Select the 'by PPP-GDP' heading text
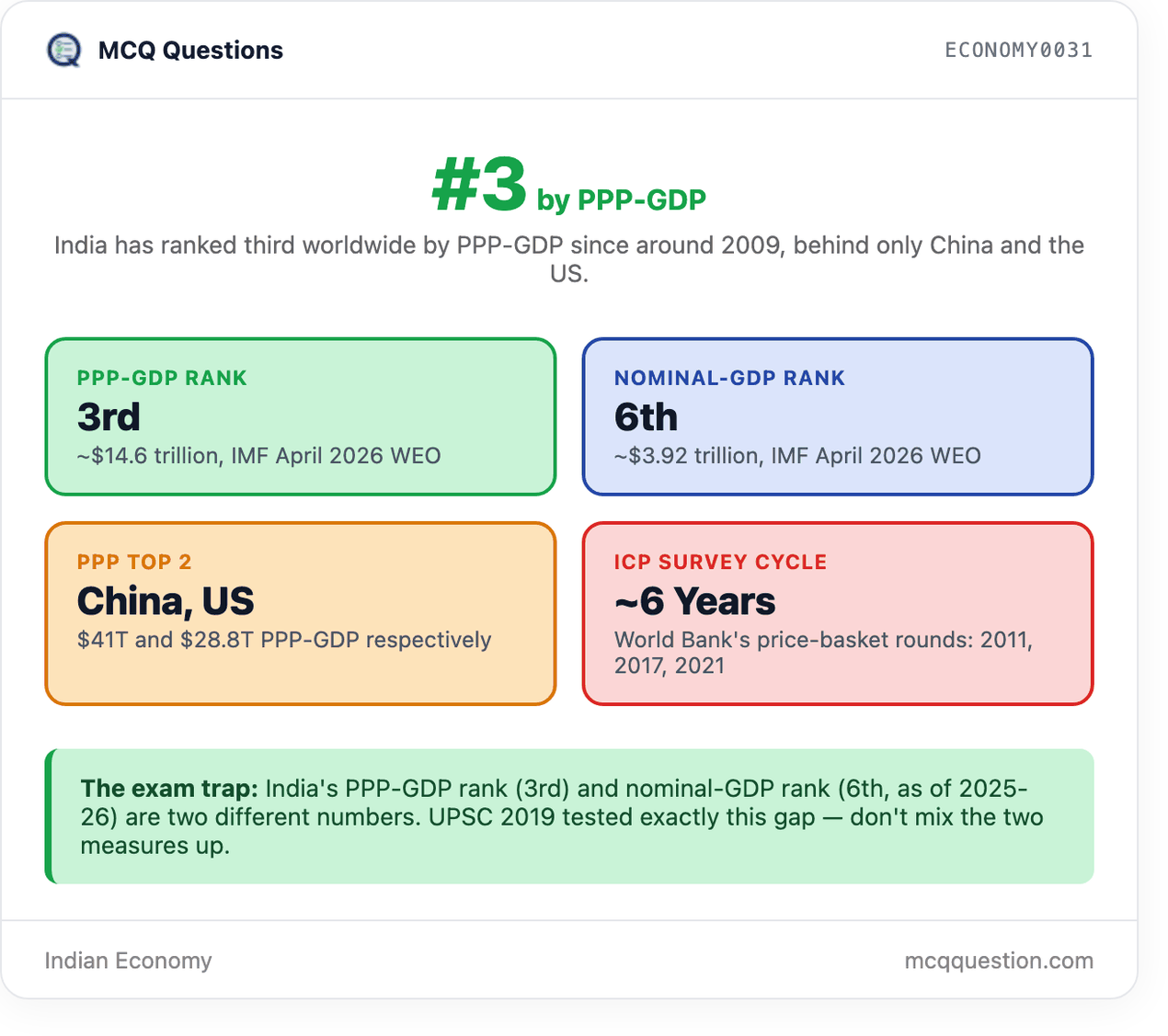The height and width of the screenshot is (1036, 1168). pyautogui.click(x=622, y=199)
